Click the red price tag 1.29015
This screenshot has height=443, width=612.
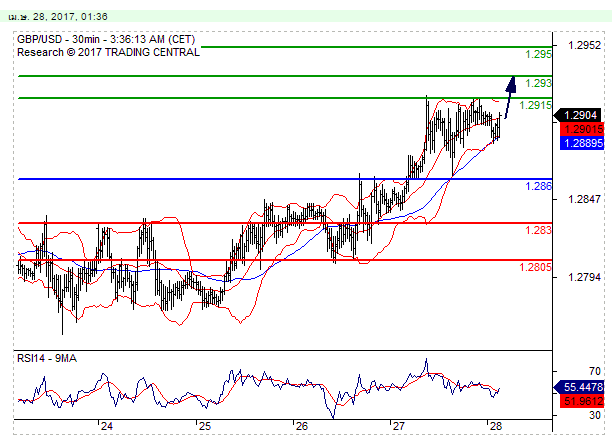pos(582,129)
